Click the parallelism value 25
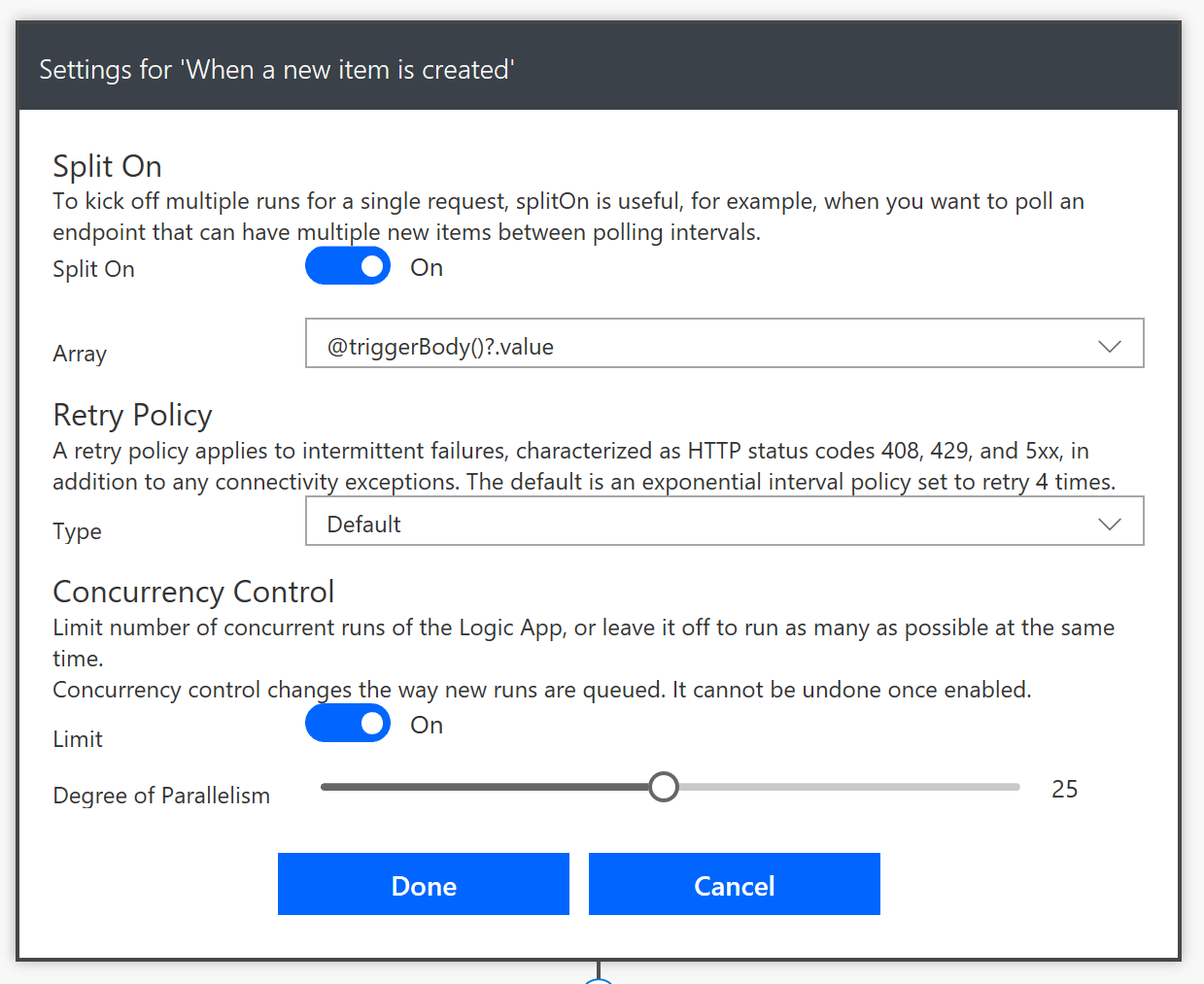The height and width of the screenshot is (984, 1204). pos(1065,789)
